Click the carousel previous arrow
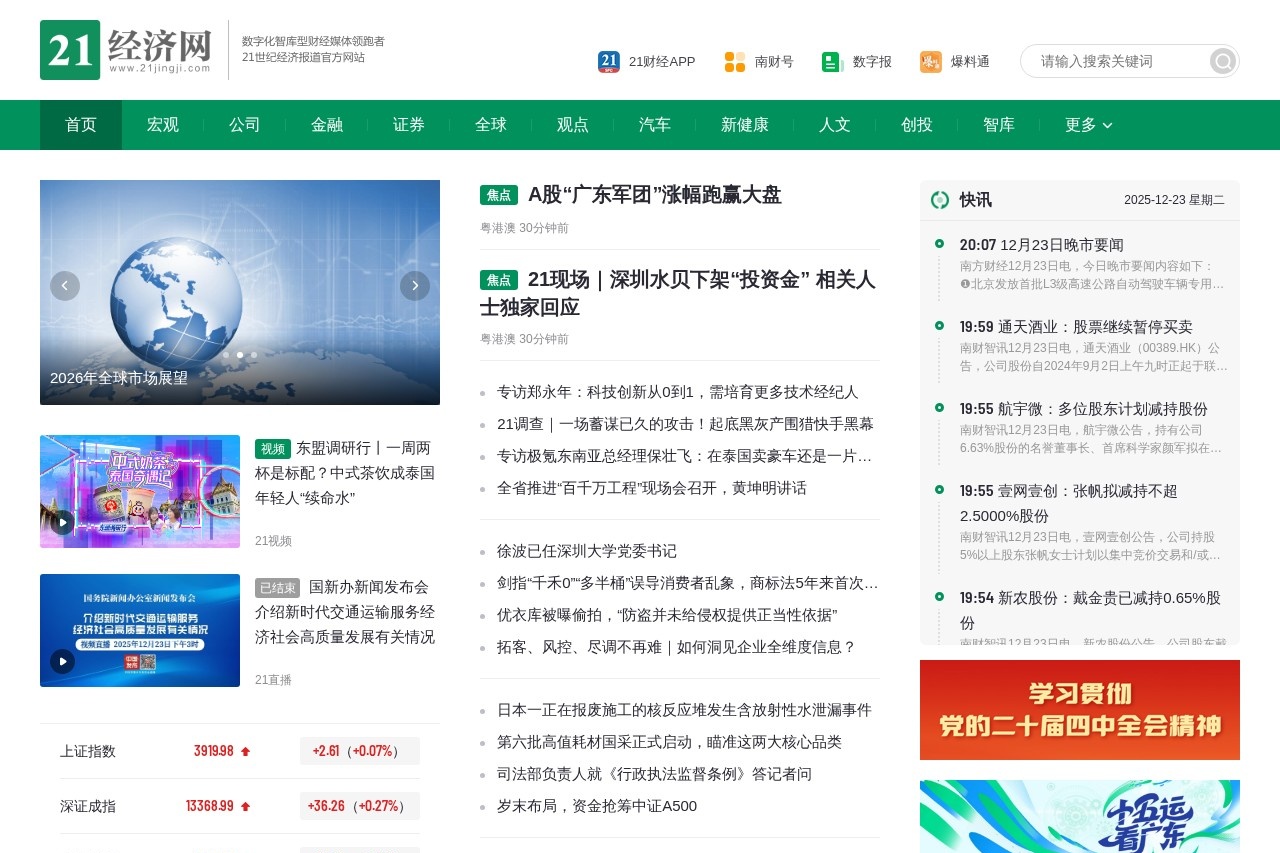This screenshot has height=853, width=1280. click(65, 285)
